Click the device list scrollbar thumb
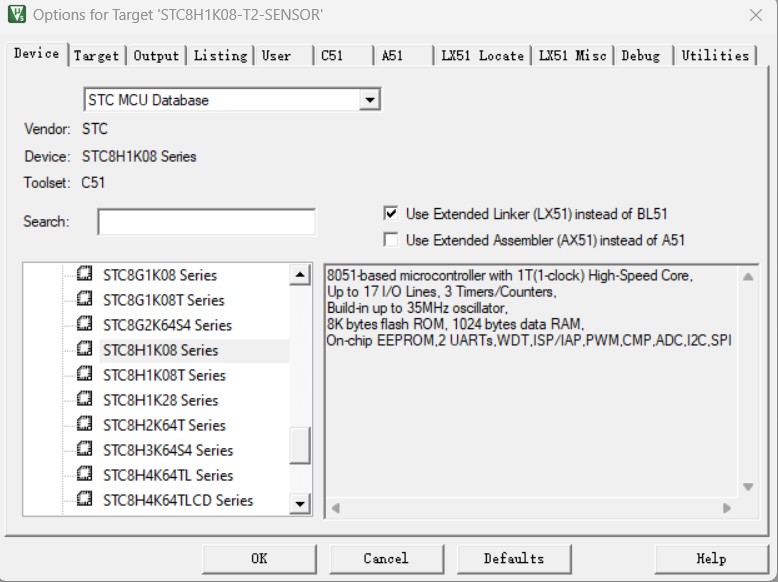 click(x=300, y=445)
